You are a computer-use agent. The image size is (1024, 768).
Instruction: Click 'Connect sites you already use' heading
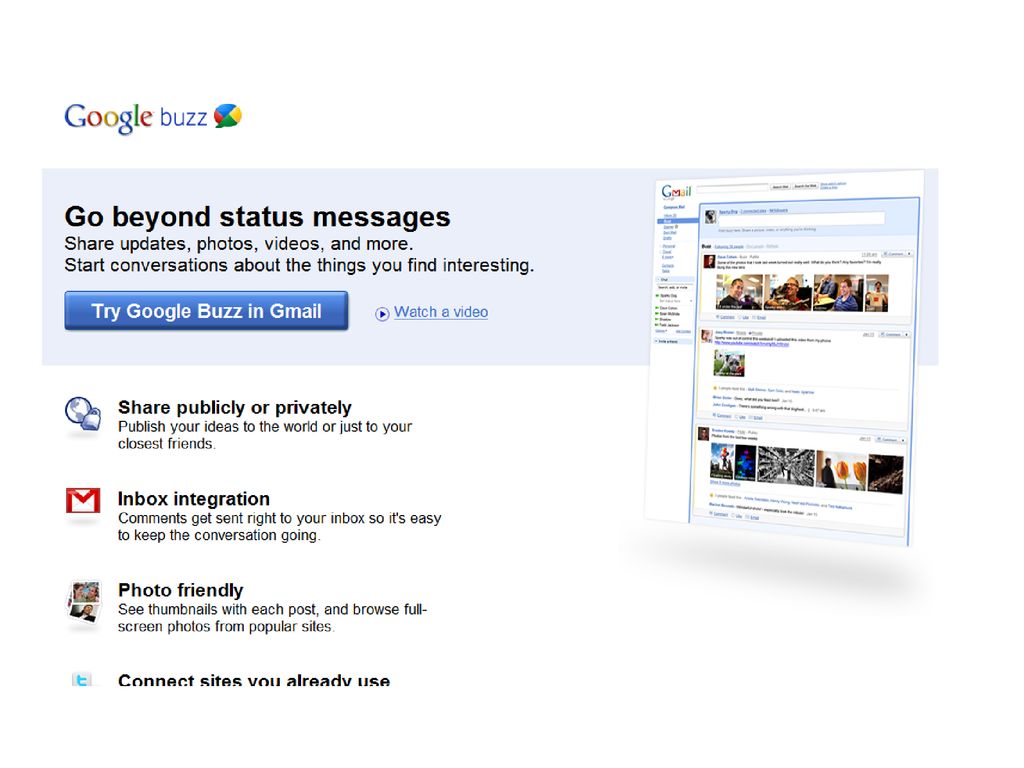click(253, 680)
